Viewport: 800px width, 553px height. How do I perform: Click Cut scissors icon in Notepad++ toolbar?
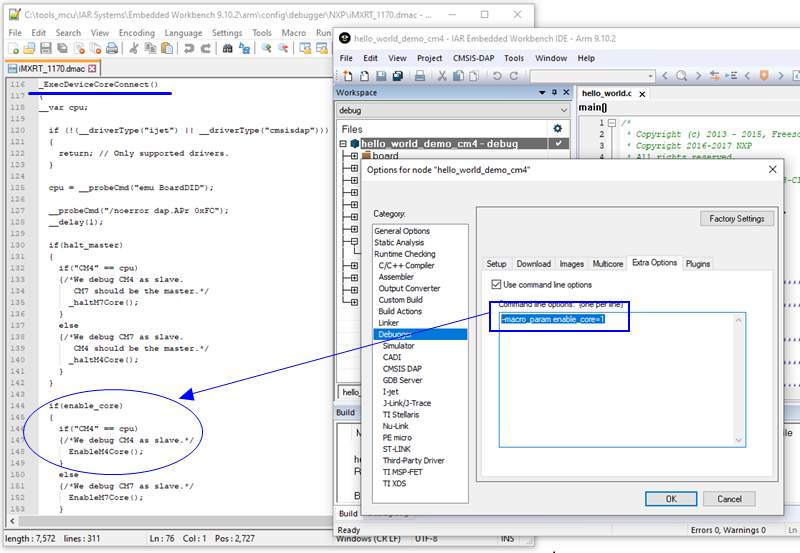pos(134,48)
